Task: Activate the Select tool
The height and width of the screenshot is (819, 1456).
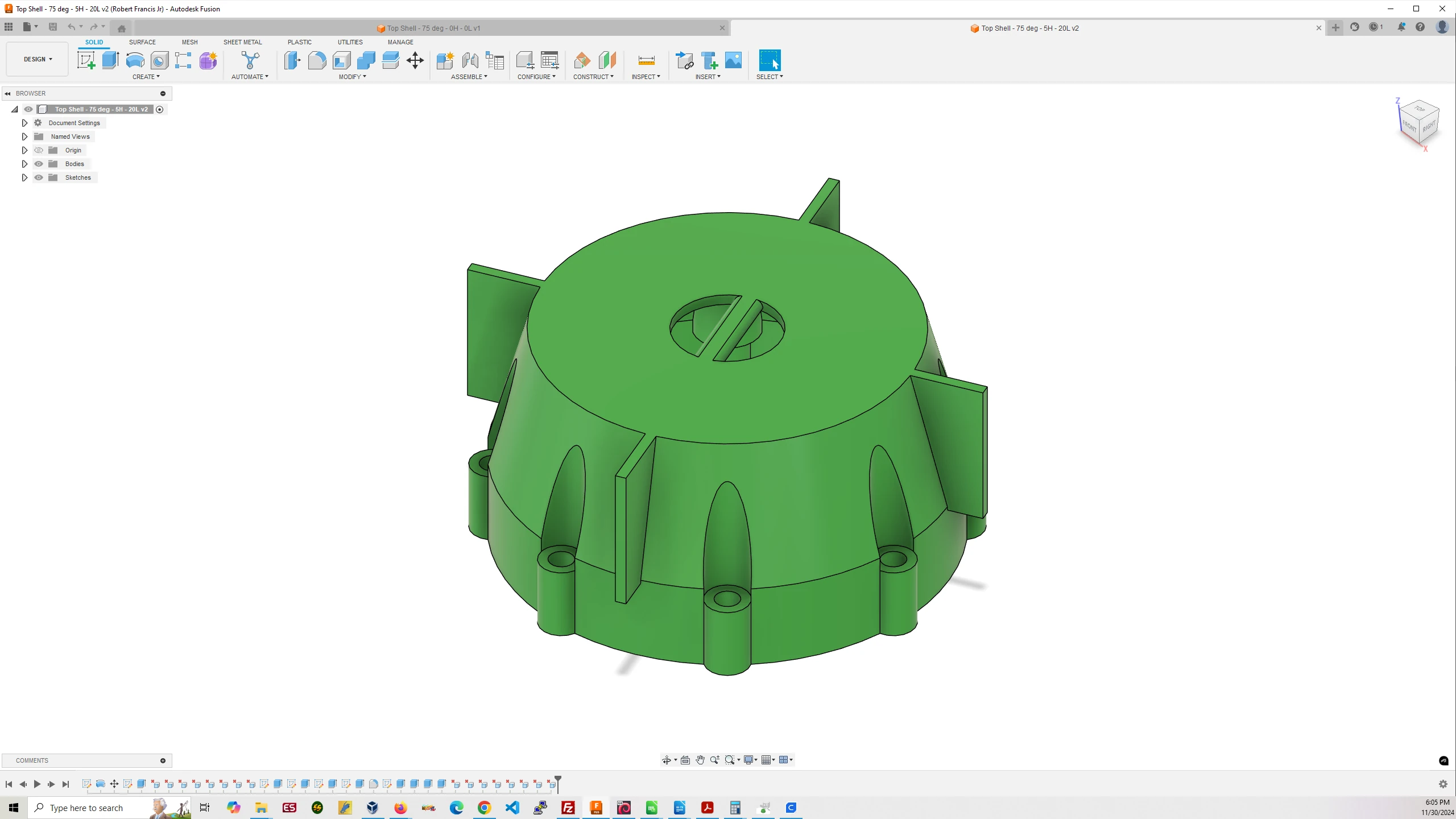Action: [x=770, y=60]
